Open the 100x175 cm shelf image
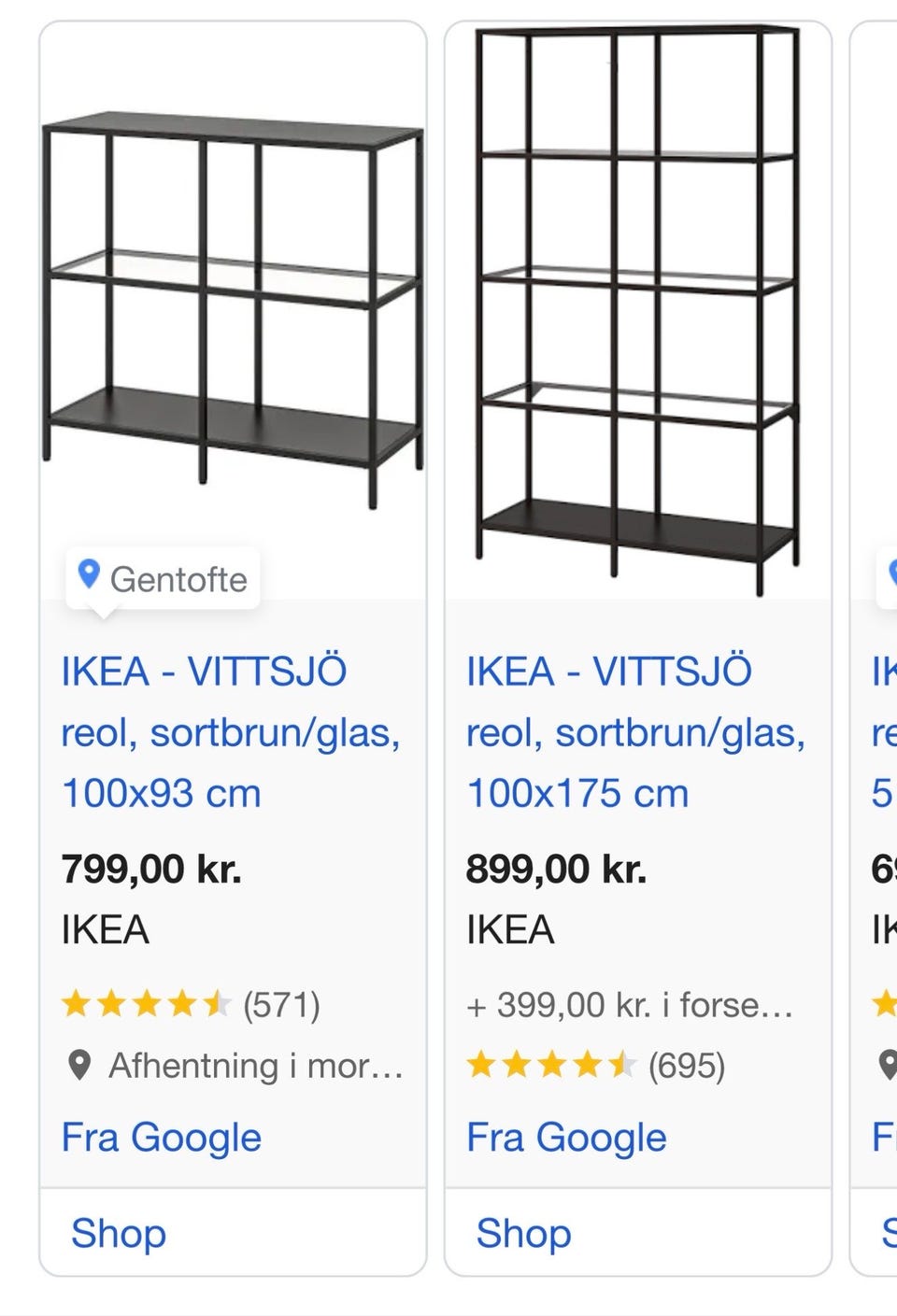Viewport: 897px width, 1316px height. tap(638, 310)
